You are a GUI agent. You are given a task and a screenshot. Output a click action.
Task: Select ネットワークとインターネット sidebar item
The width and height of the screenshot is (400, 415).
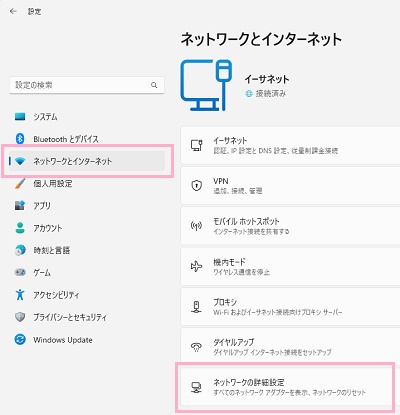tap(87, 161)
